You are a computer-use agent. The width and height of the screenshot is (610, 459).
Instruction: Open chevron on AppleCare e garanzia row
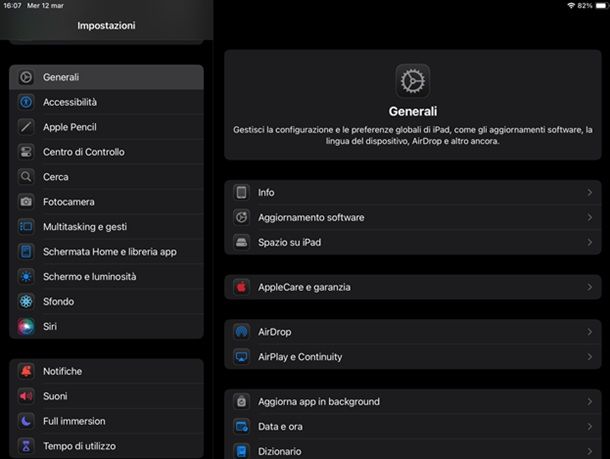click(590, 287)
